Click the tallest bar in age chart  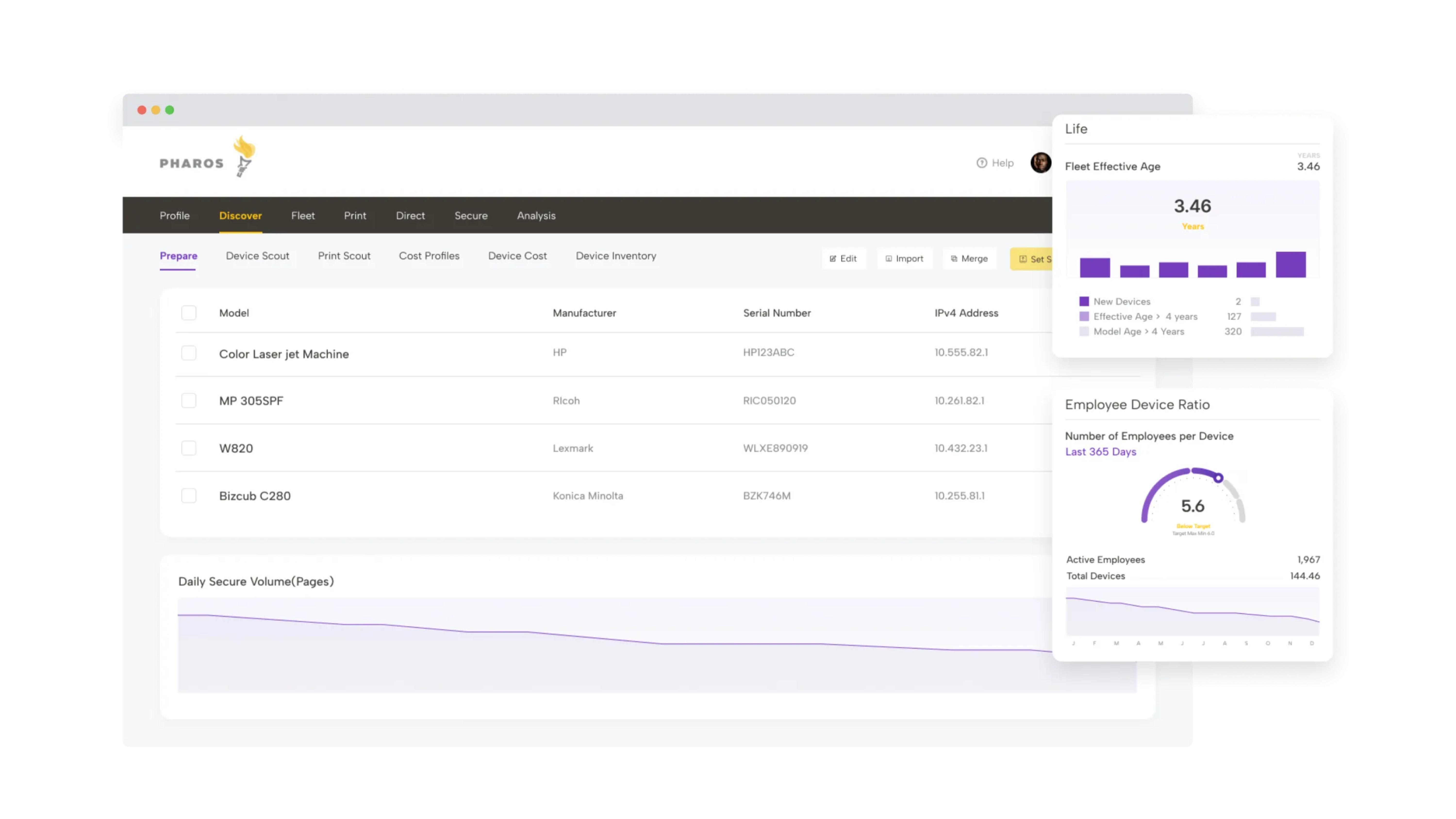[1291, 265]
